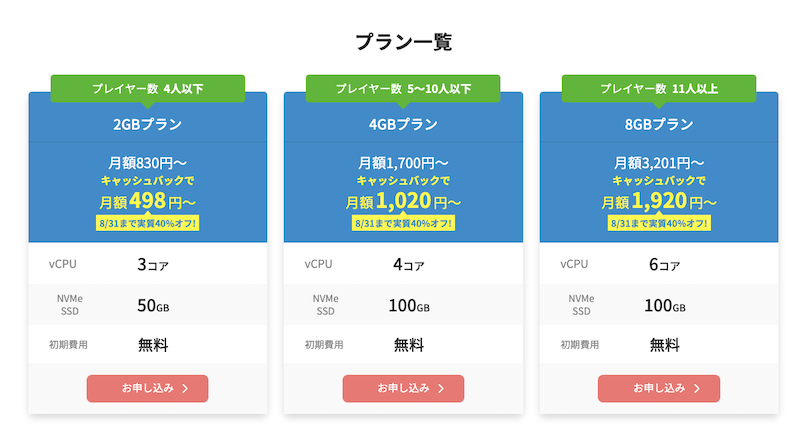Click the 月額498円 cashback price
Image resolution: width=800 pixels, height=431 pixels.
point(147,201)
